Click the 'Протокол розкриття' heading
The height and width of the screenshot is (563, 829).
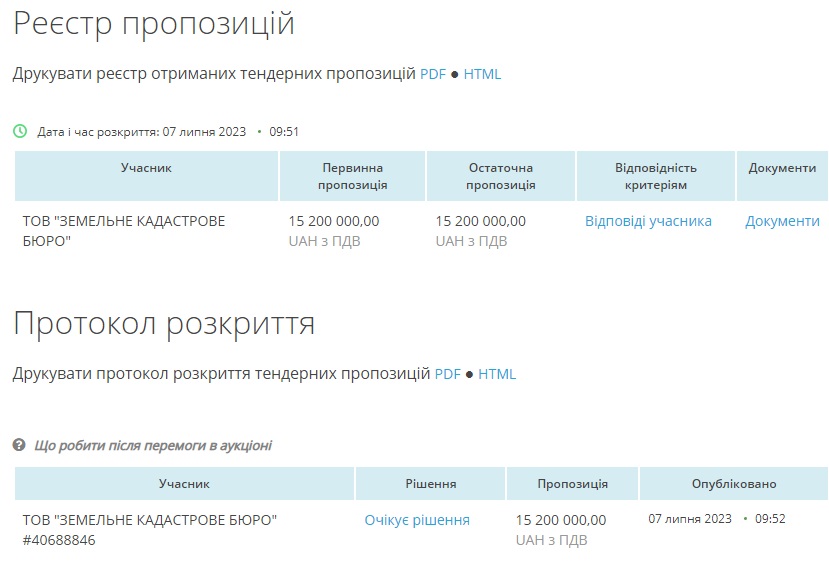164,323
